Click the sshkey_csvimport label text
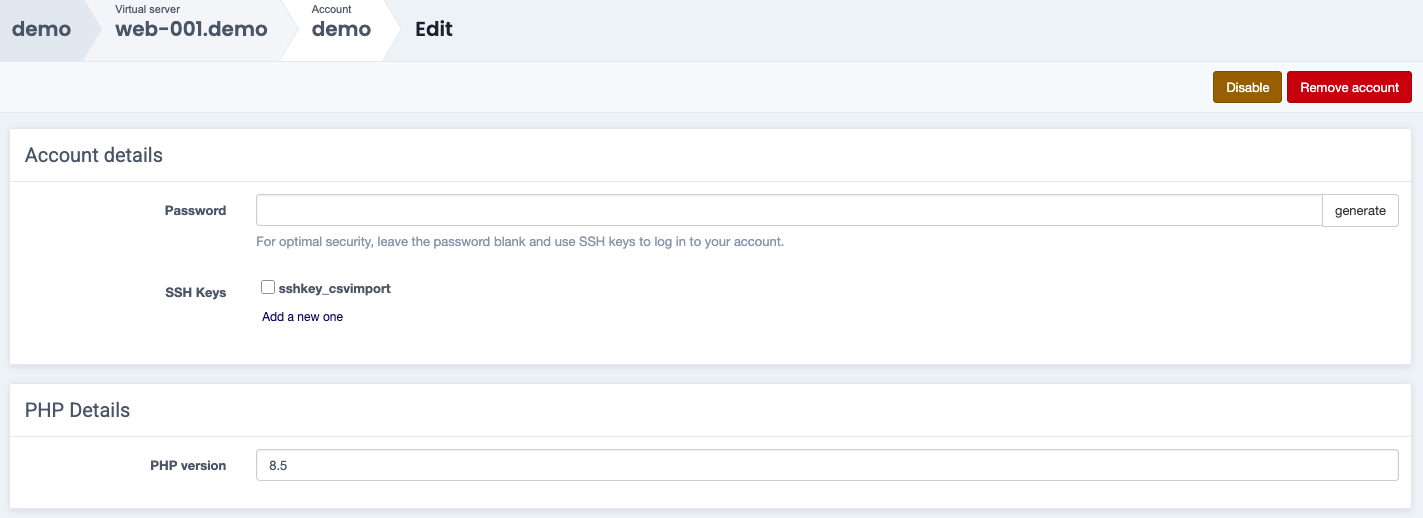 334,288
